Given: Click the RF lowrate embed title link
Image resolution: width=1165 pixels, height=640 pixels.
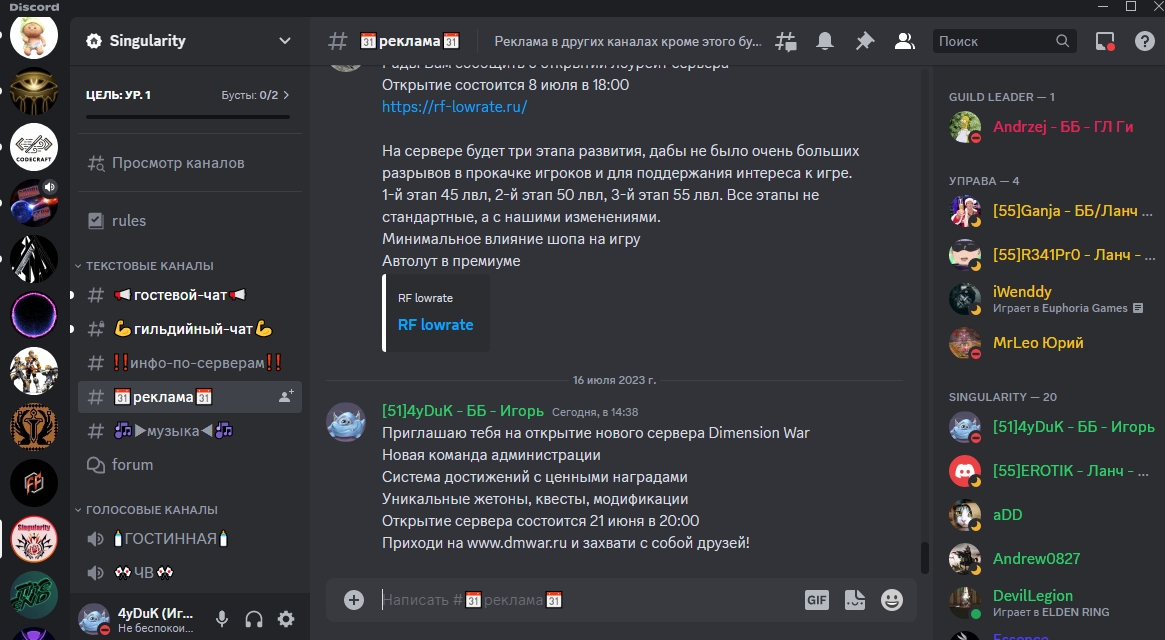Looking at the screenshot, I should click(435, 325).
